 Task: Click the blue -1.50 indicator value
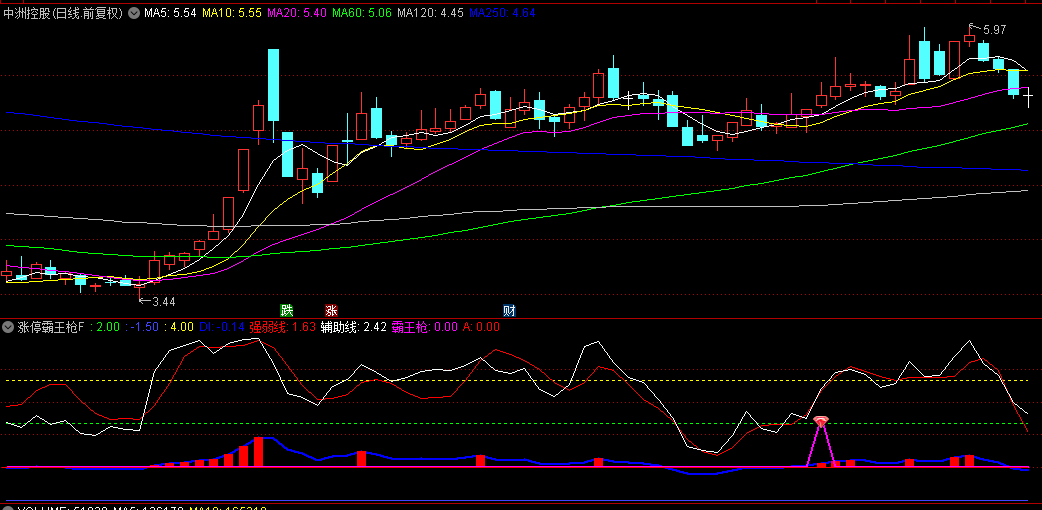coord(146,326)
